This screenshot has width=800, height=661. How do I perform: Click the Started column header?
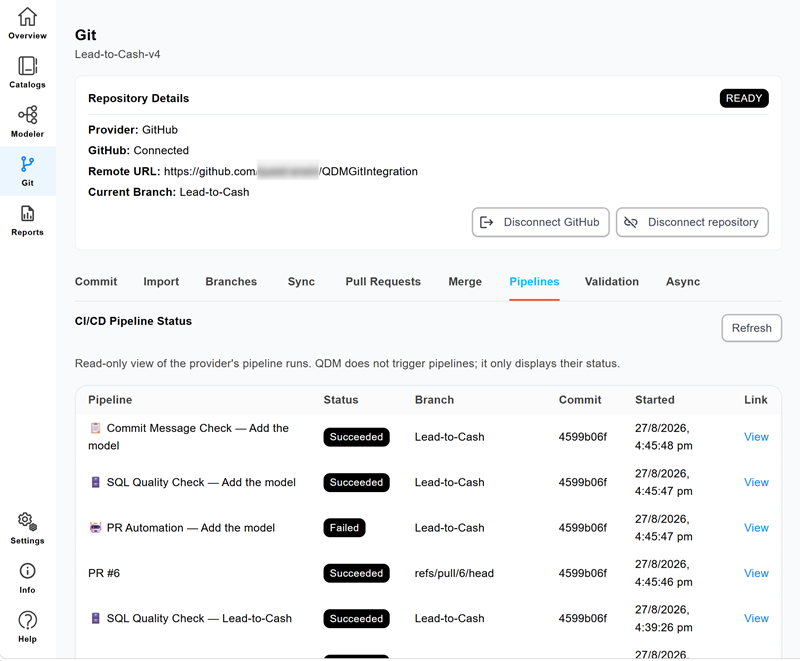tap(655, 400)
